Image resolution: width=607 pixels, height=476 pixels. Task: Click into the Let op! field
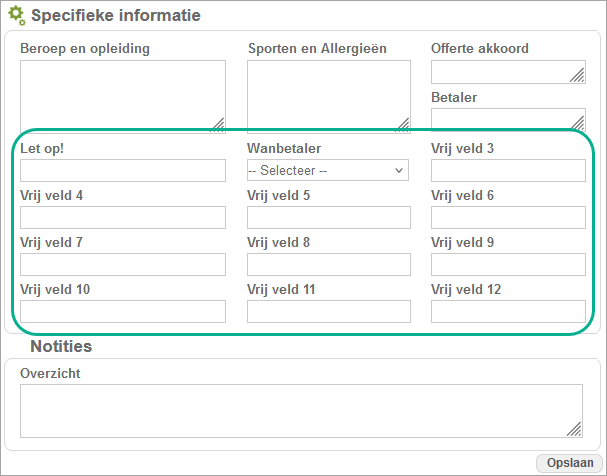coord(122,170)
